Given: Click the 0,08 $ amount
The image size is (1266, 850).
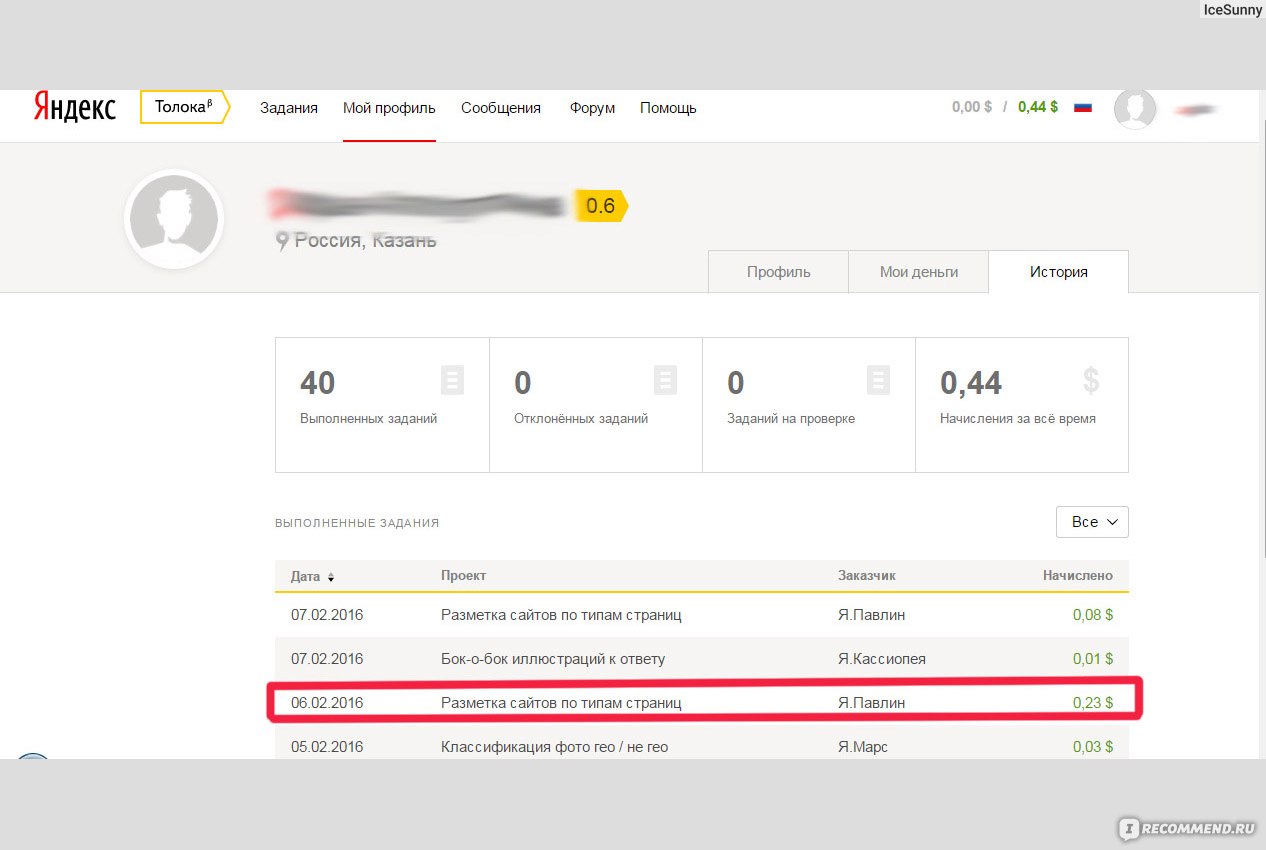Looking at the screenshot, I should pyautogui.click(x=1093, y=615).
